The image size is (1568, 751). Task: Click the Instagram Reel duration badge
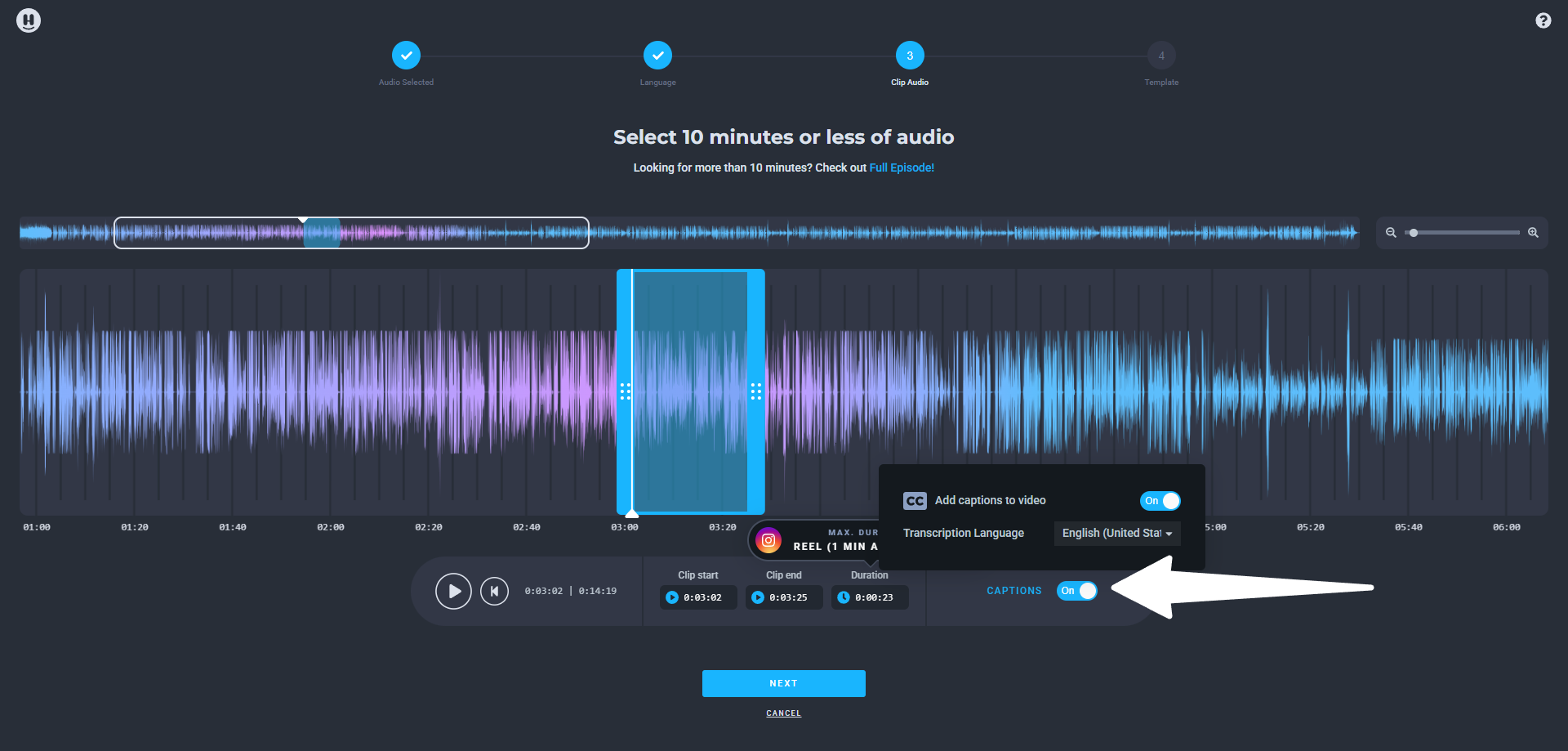[x=814, y=540]
